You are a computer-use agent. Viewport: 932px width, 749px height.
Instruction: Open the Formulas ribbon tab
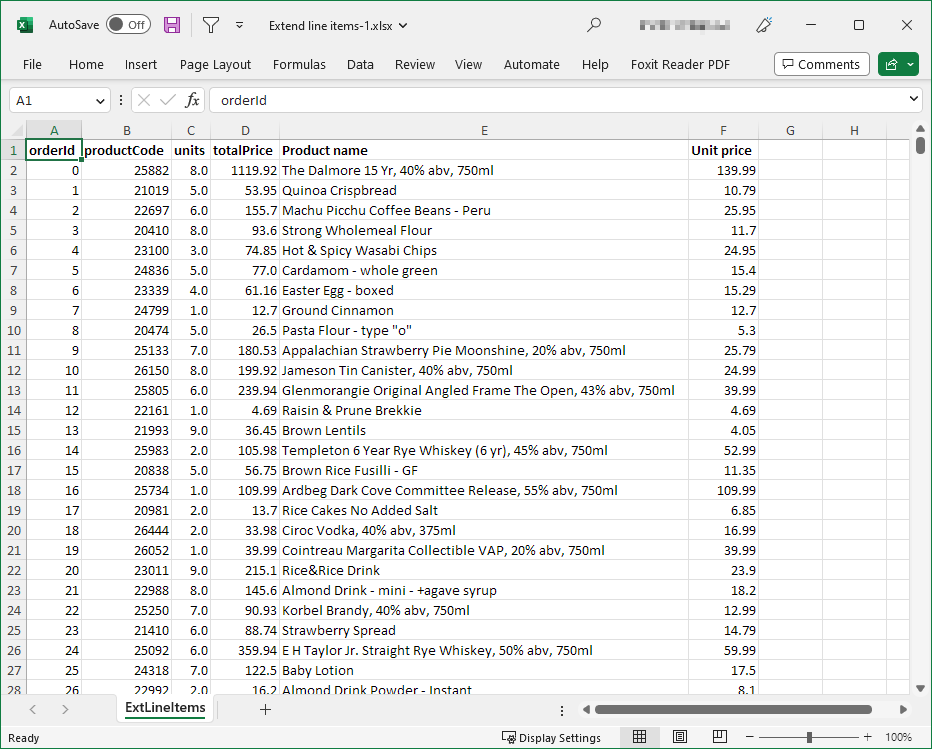[299, 64]
